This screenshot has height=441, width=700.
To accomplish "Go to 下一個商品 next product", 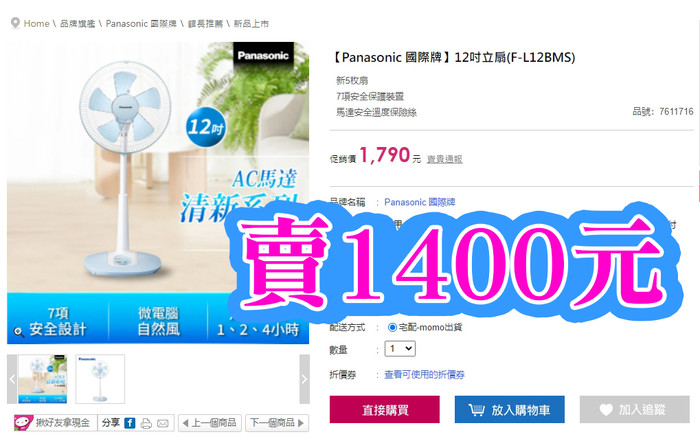I will [x=277, y=423].
